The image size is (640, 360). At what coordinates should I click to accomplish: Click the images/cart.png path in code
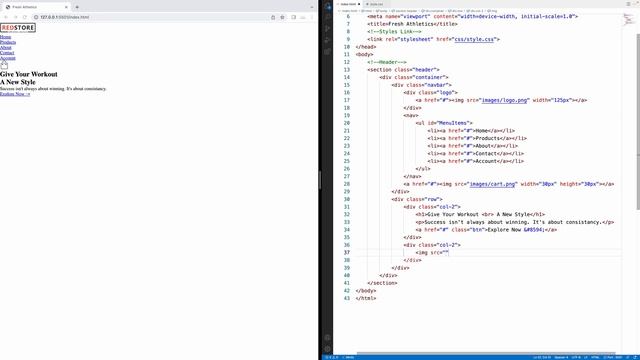(x=492, y=184)
